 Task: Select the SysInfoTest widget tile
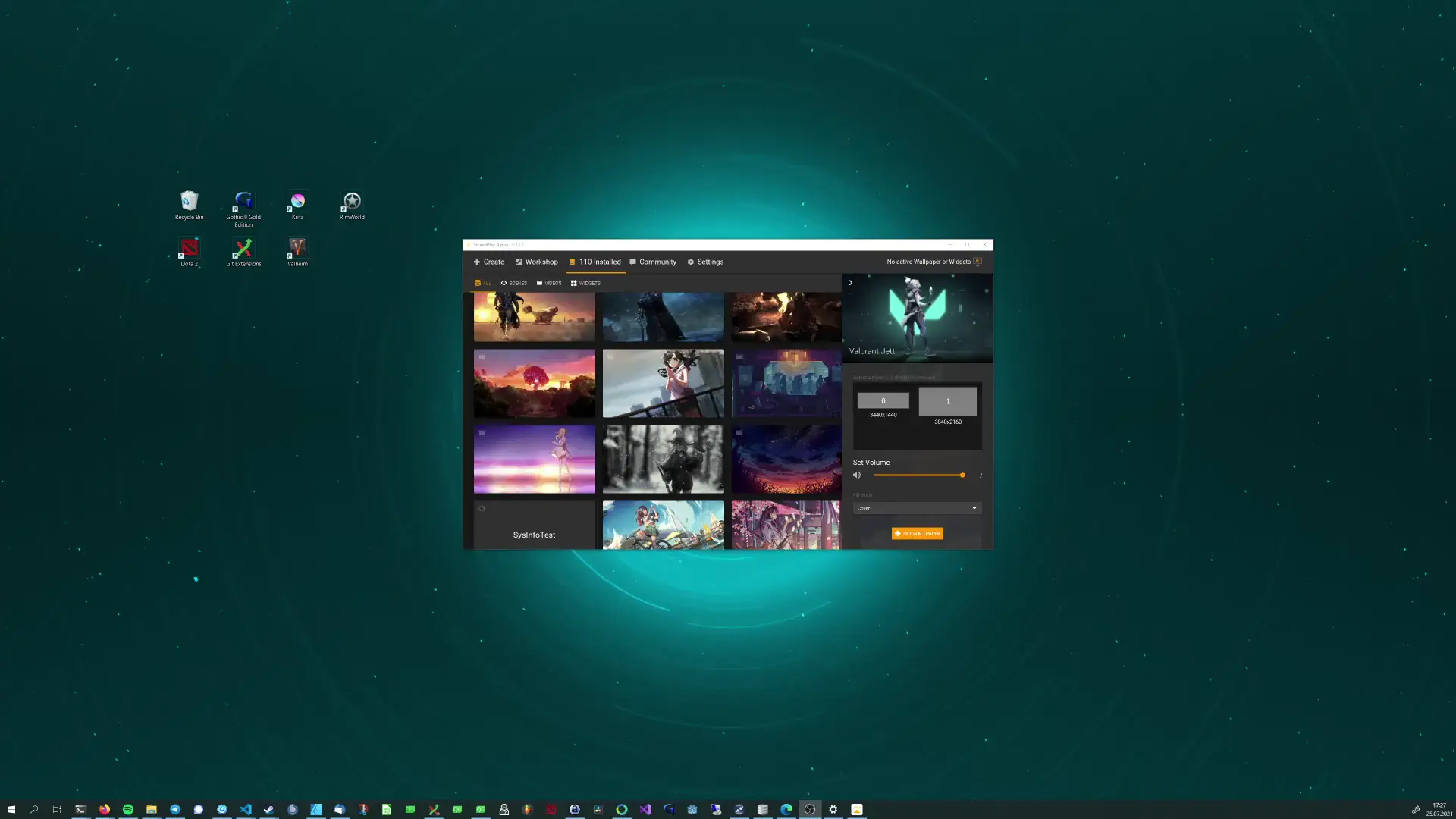(535, 525)
